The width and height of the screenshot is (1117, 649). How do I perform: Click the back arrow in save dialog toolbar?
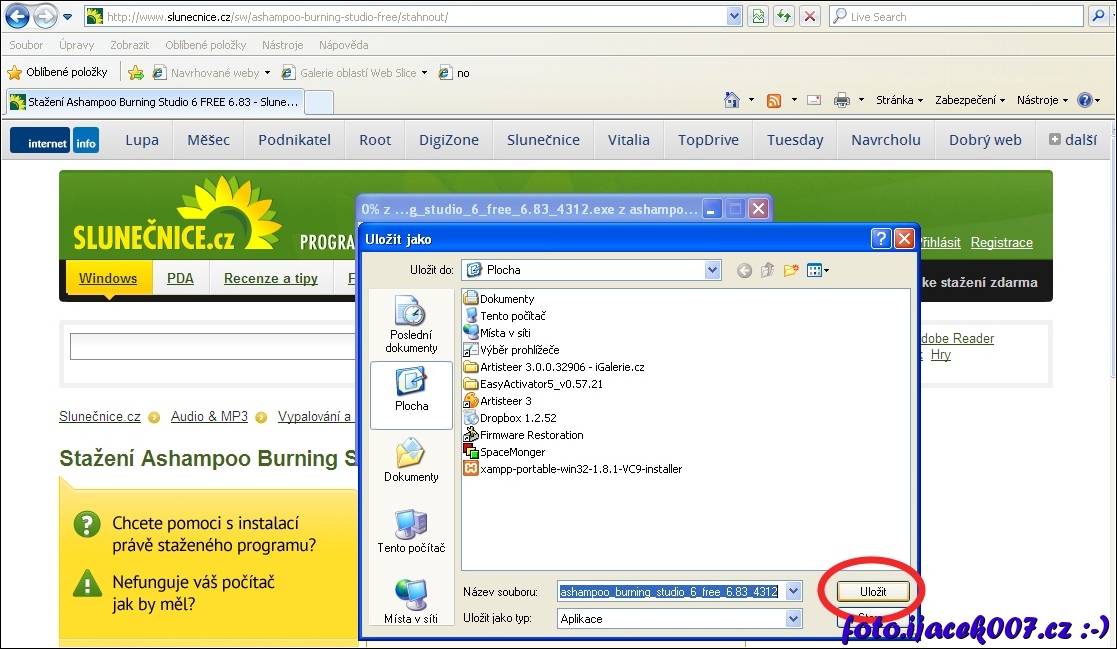[744, 270]
